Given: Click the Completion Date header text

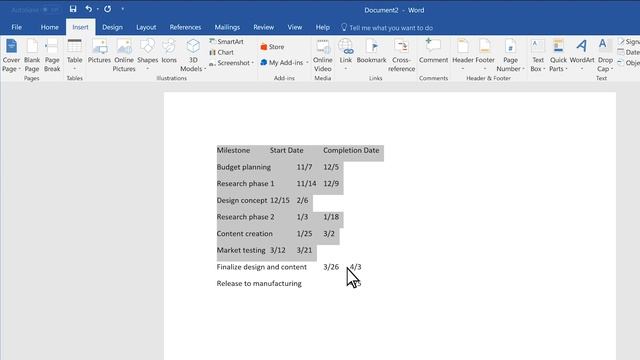Looking at the screenshot, I should click(x=351, y=150).
